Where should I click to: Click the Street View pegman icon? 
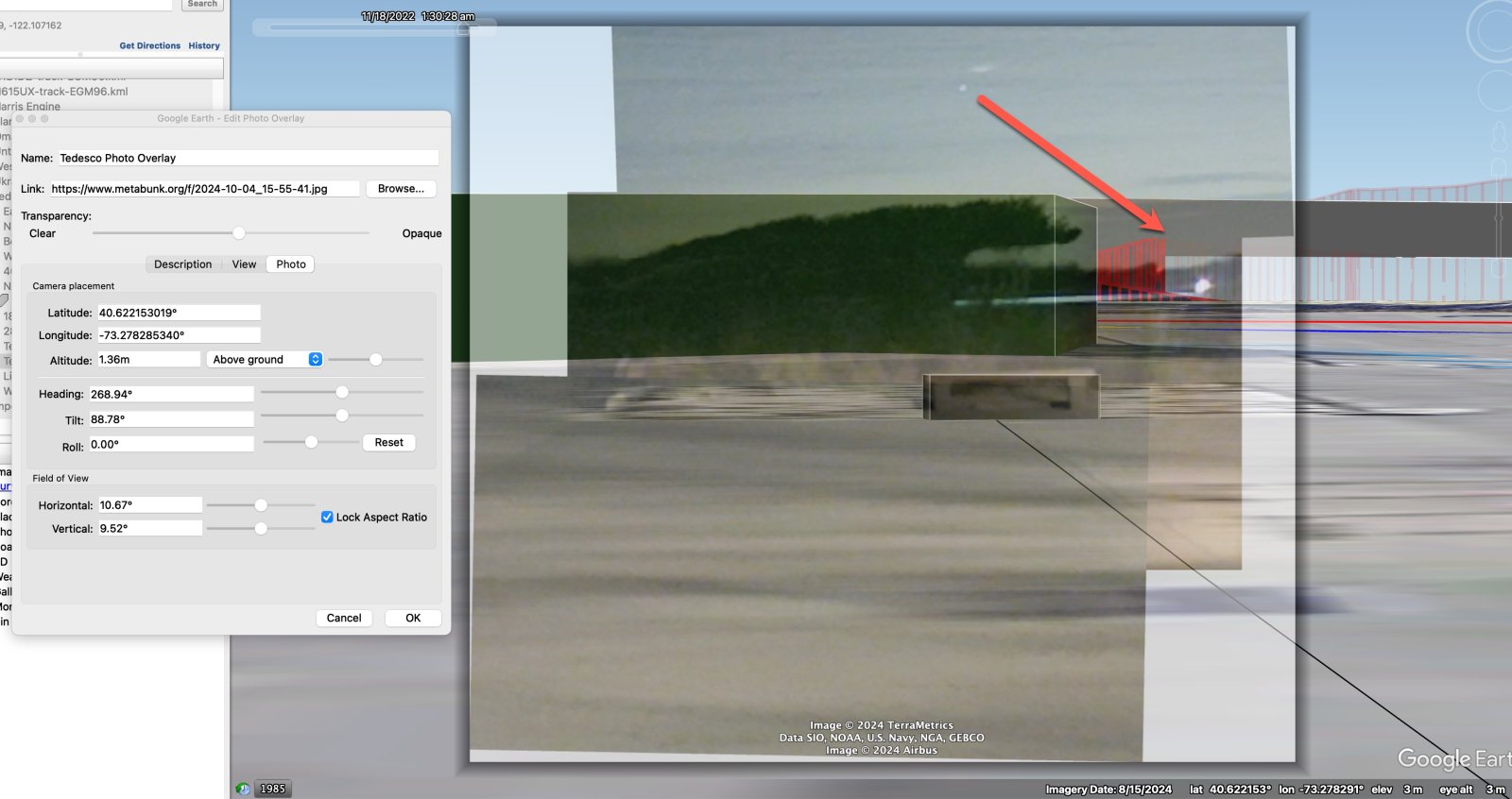pyautogui.click(x=1499, y=137)
